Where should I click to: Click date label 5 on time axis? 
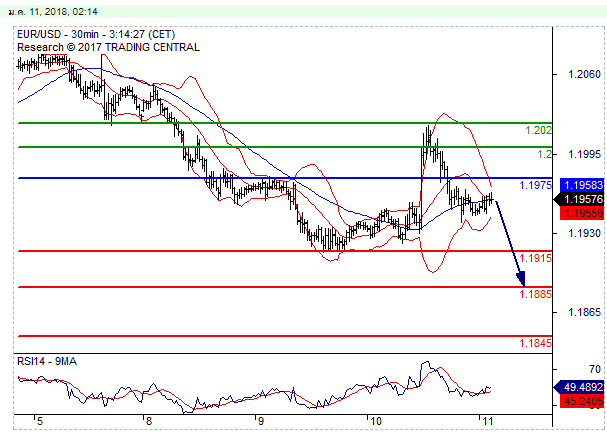(x=39, y=421)
